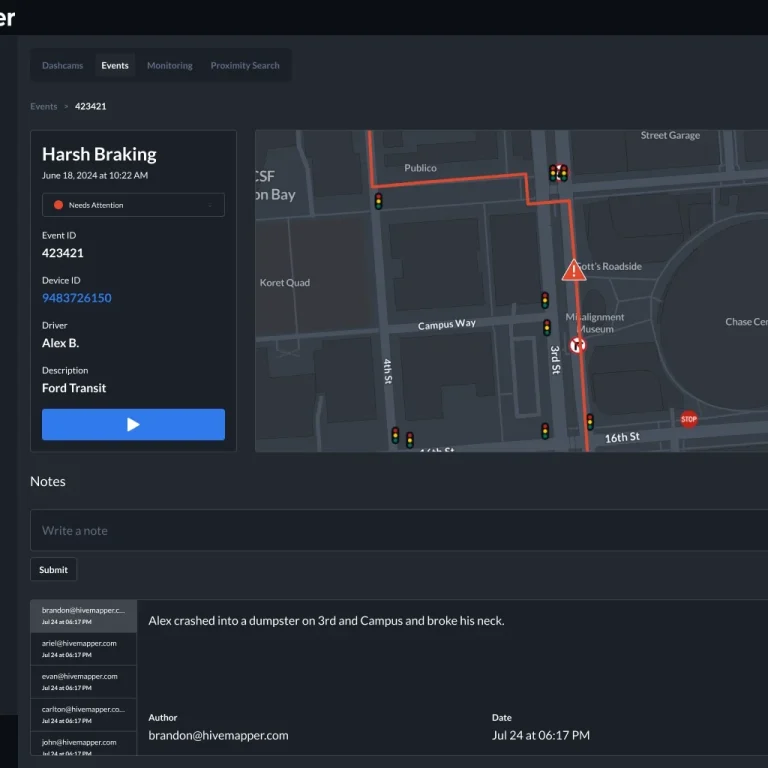Click the red STOP sign map icon
The height and width of the screenshot is (768, 768).
(689, 419)
